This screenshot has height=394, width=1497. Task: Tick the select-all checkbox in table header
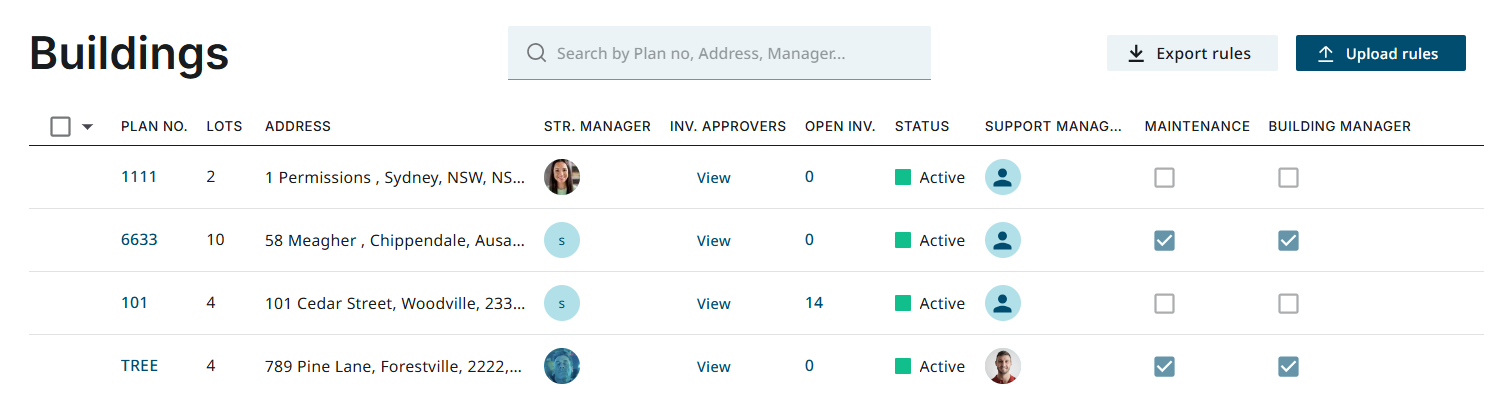[60, 126]
